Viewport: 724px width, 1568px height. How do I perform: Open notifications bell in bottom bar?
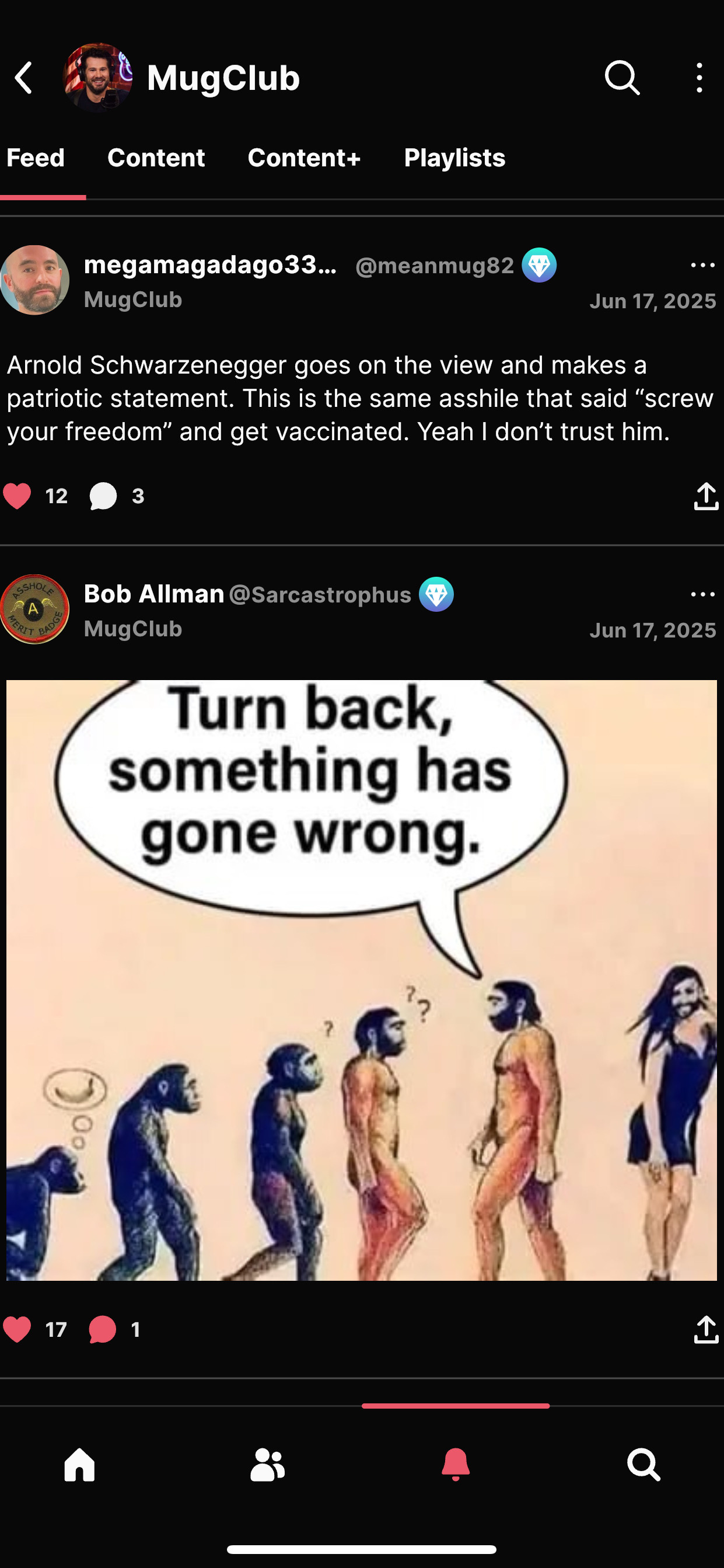point(456,1464)
